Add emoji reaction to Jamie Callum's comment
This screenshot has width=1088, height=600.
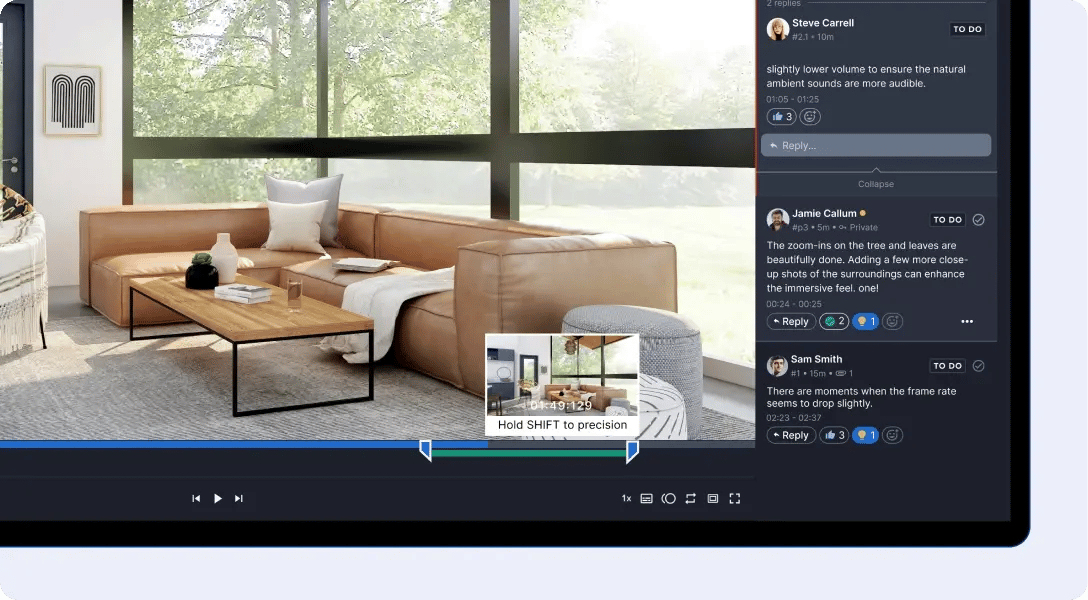893,322
